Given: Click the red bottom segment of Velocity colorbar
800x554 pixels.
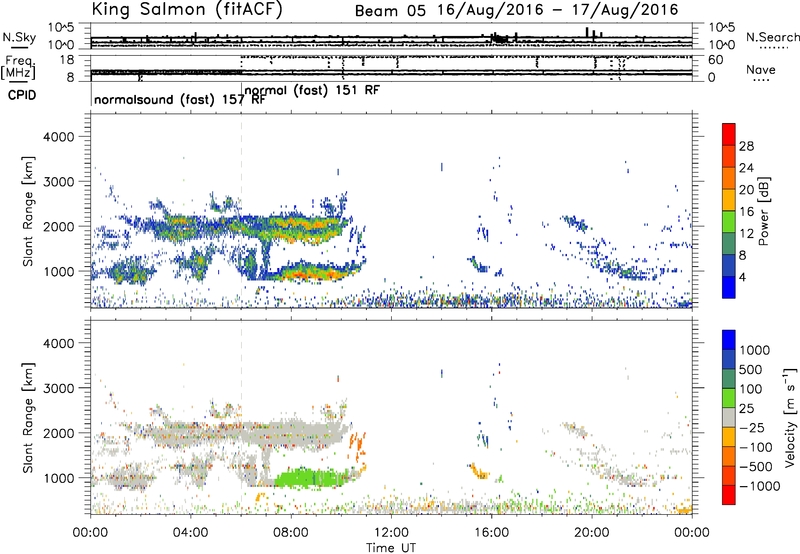Looking at the screenshot, I should [729, 495].
